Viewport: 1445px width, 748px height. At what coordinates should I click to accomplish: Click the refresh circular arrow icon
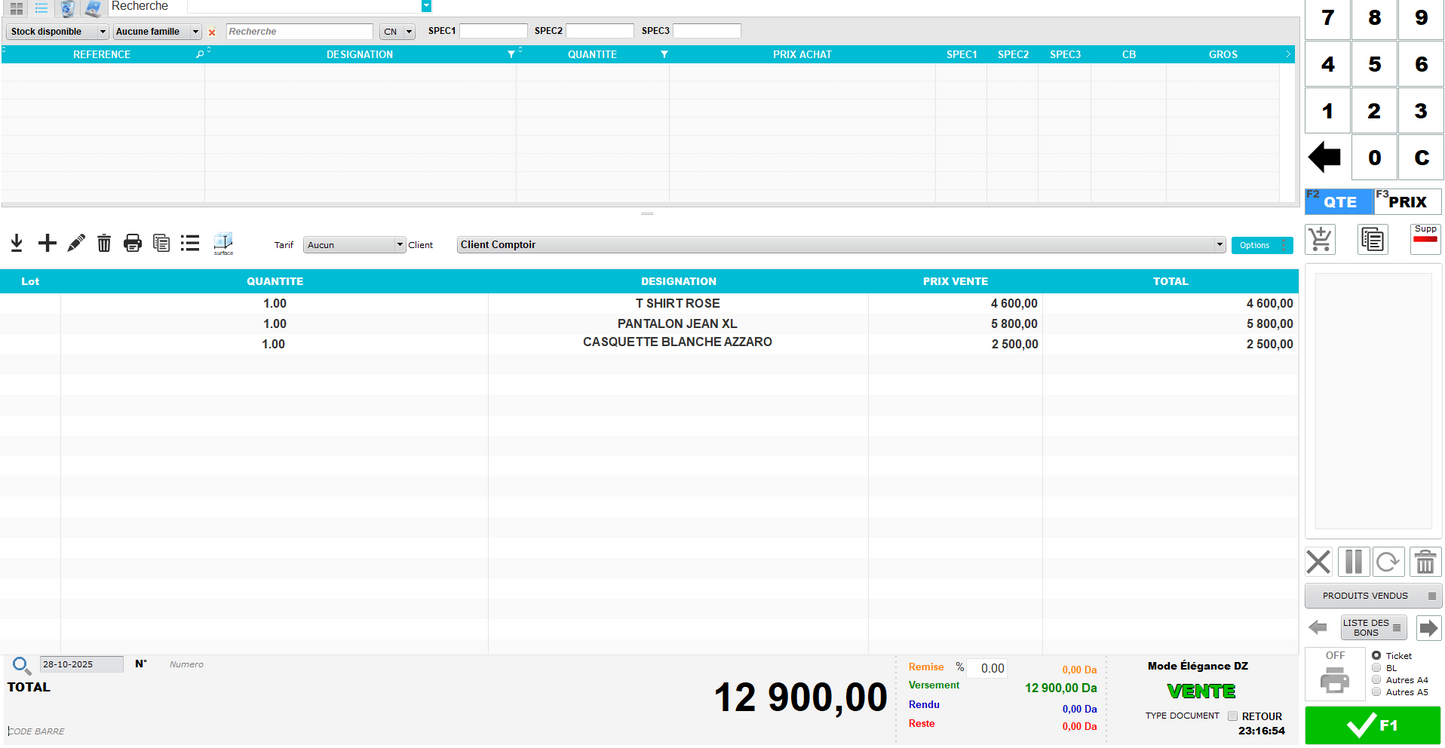point(1388,562)
